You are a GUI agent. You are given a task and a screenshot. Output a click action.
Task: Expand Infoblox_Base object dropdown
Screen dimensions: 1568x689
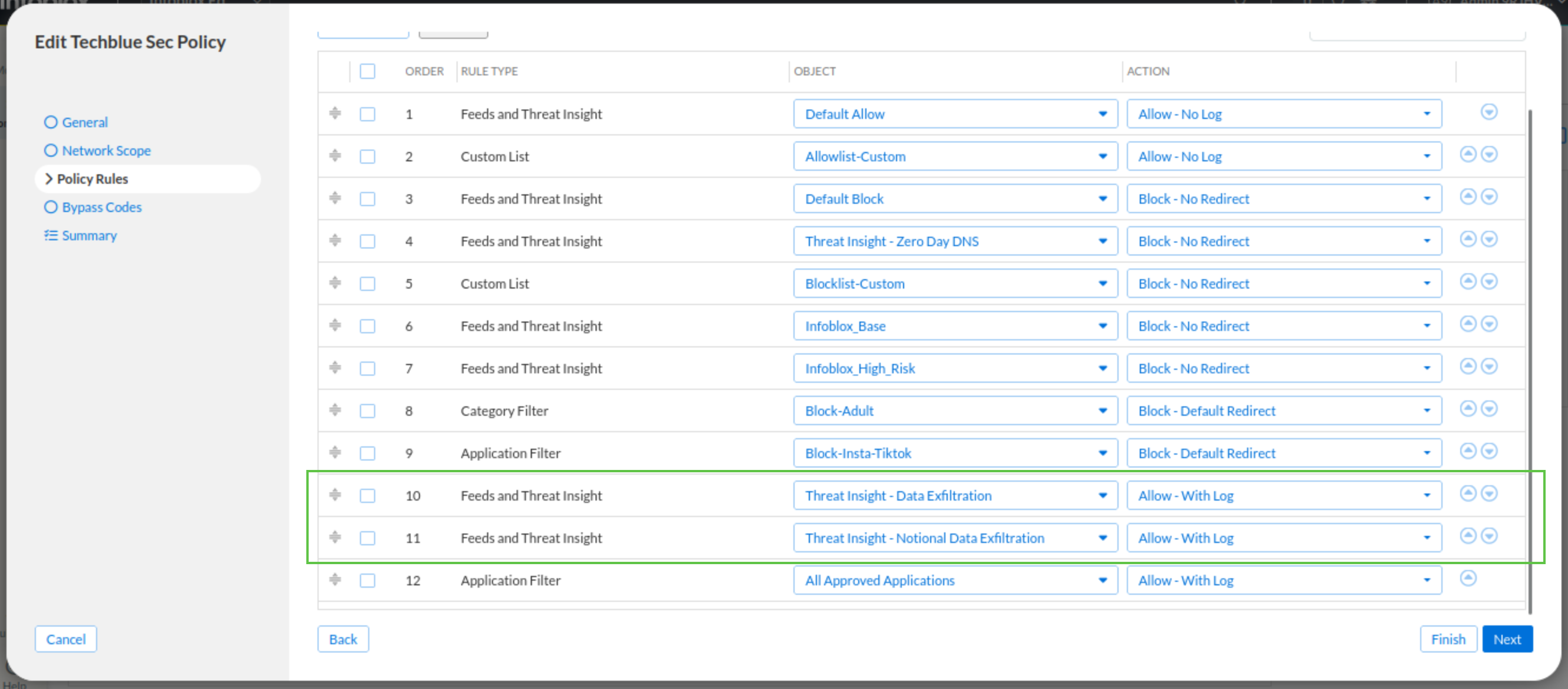(954, 326)
